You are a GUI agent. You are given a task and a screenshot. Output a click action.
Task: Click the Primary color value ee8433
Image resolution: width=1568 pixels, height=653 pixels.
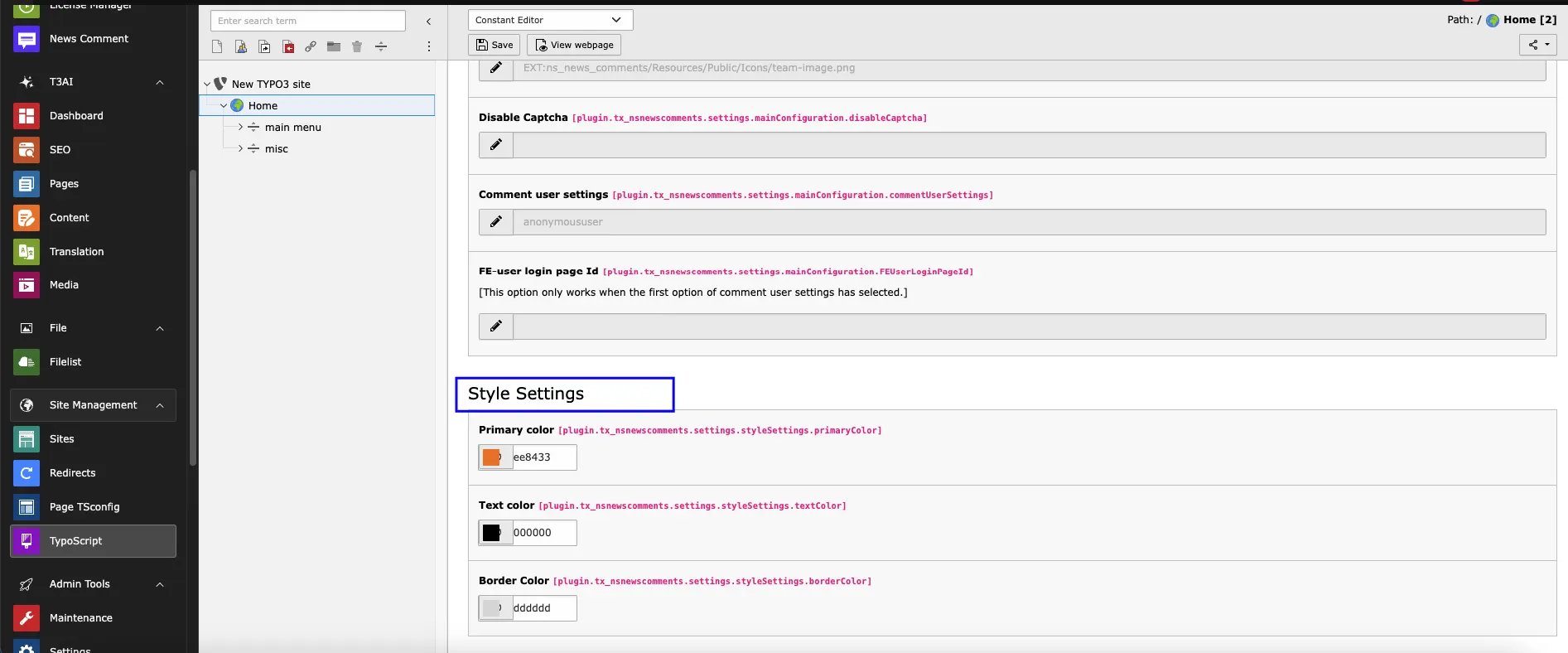click(x=543, y=457)
